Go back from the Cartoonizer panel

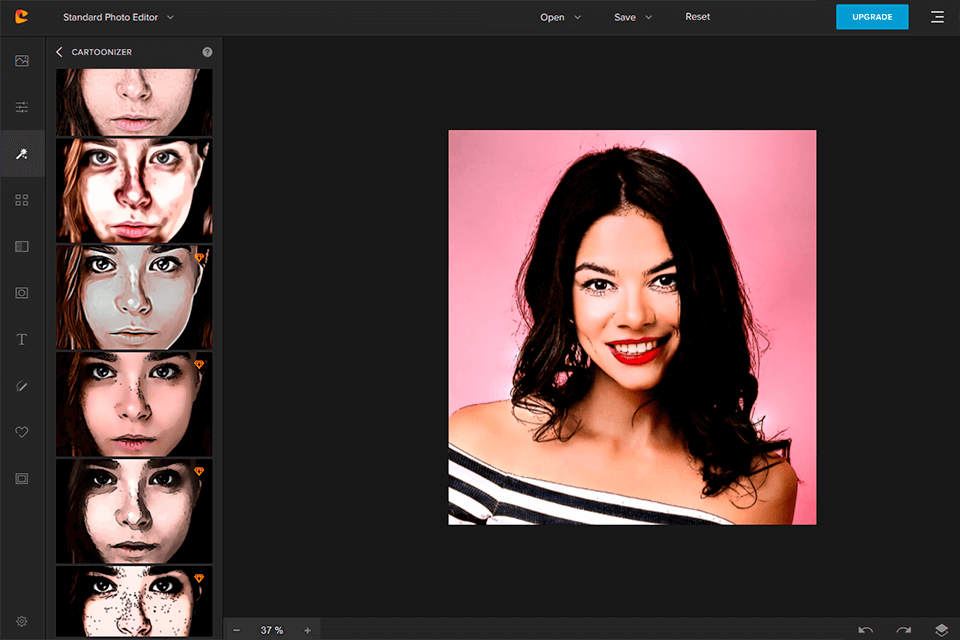[x=59, y=52]
